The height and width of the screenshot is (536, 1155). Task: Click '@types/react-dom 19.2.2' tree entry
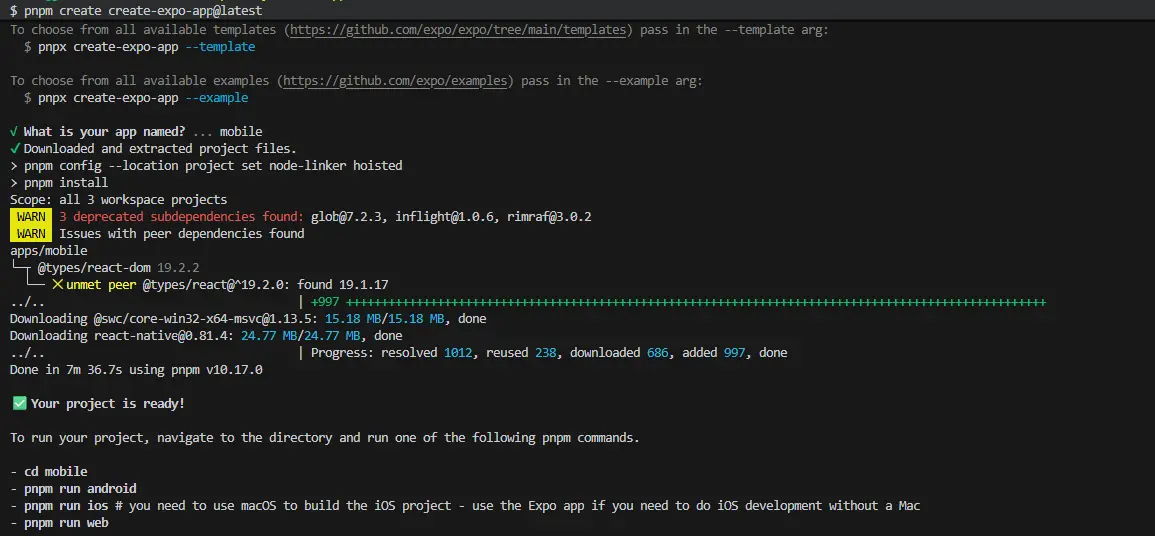click(119, 267)
